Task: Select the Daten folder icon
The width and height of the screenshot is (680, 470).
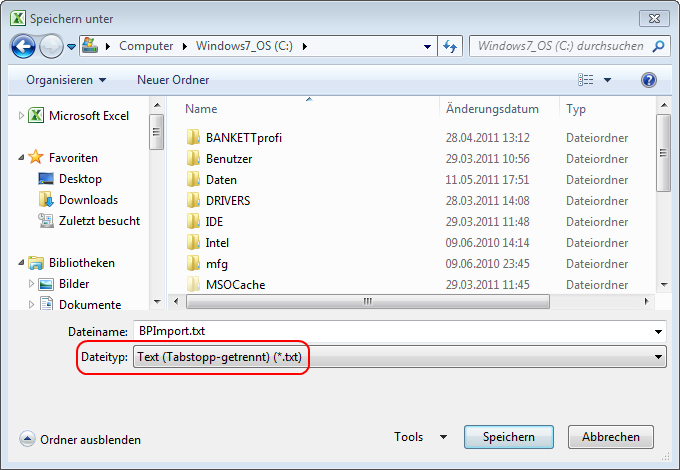Action: pos(193,180)
